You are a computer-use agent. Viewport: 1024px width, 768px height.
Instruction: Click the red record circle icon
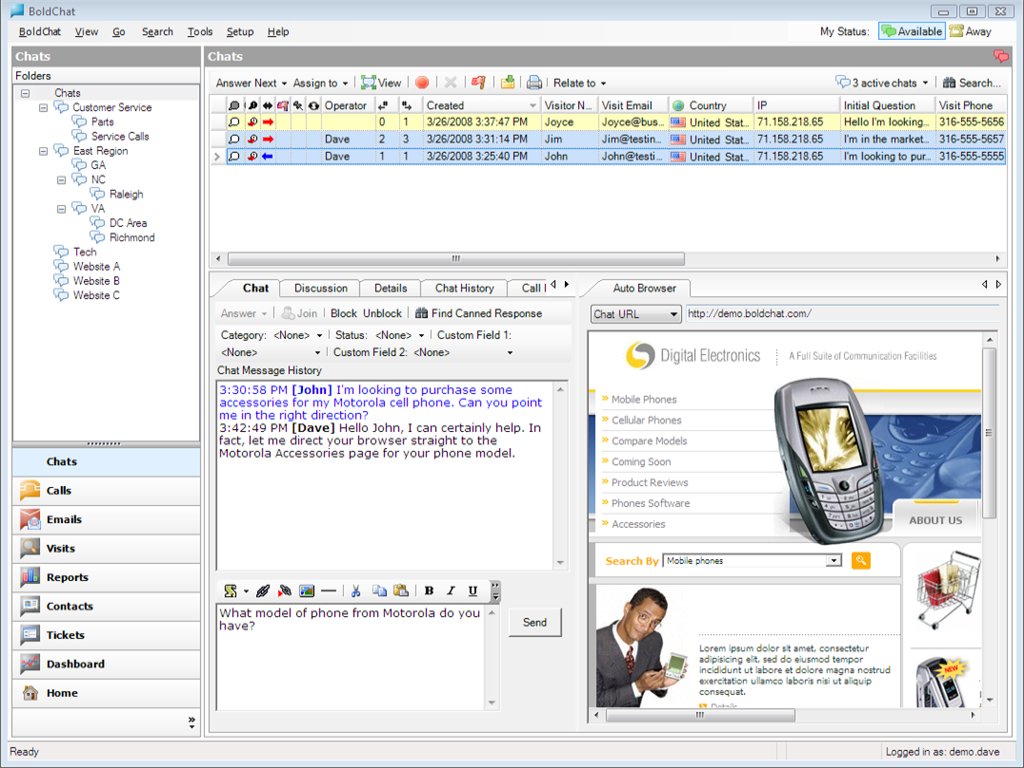[422, 83]
